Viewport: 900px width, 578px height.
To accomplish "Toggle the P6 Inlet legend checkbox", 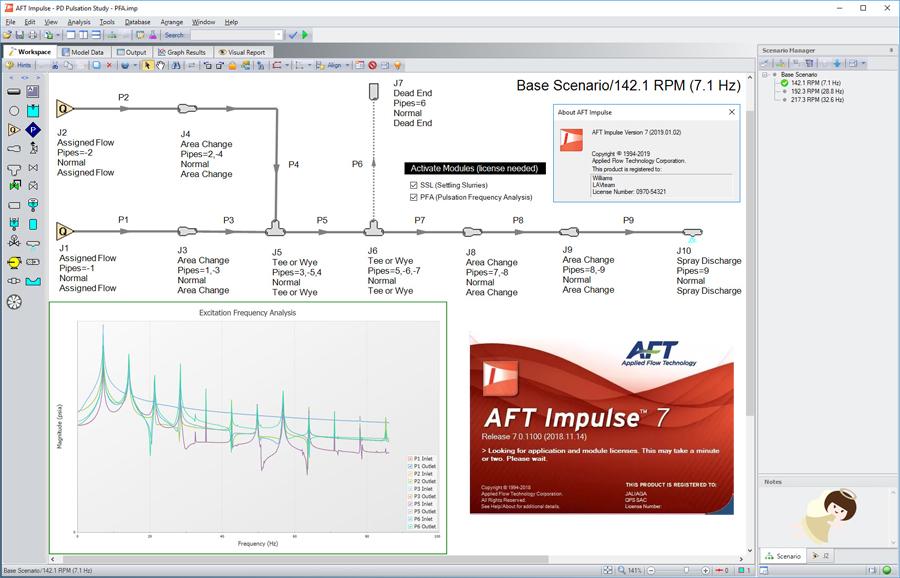I will 410,518.
